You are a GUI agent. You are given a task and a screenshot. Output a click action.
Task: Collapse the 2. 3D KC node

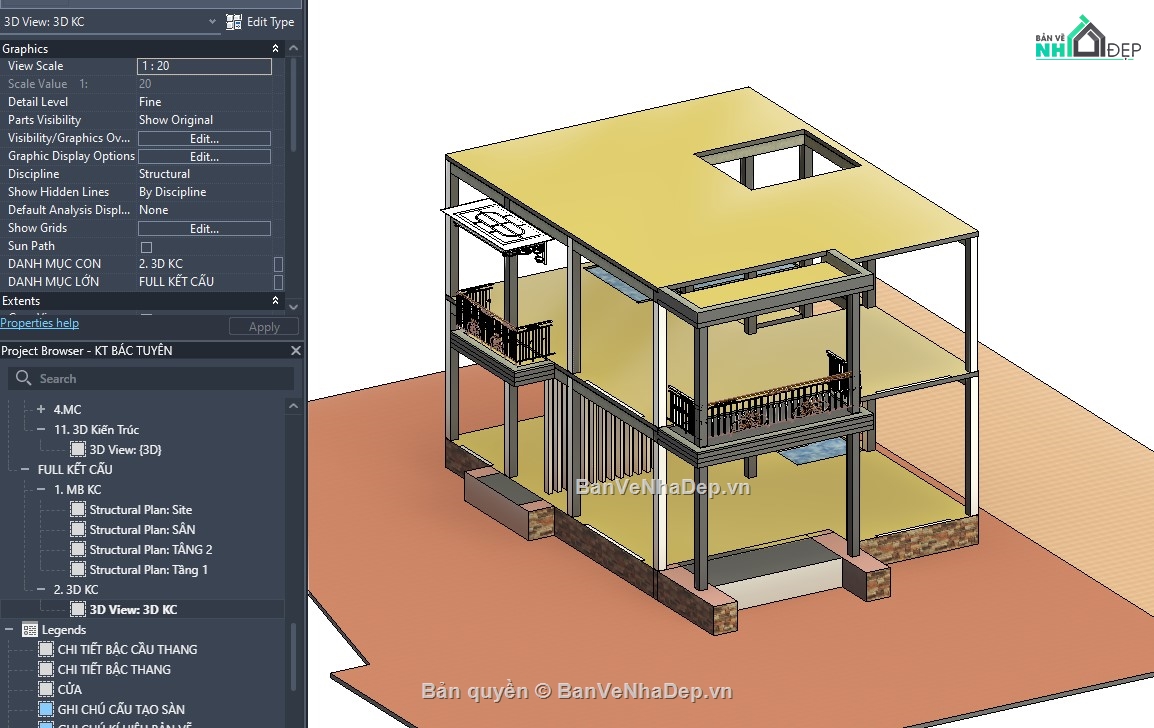41,590
